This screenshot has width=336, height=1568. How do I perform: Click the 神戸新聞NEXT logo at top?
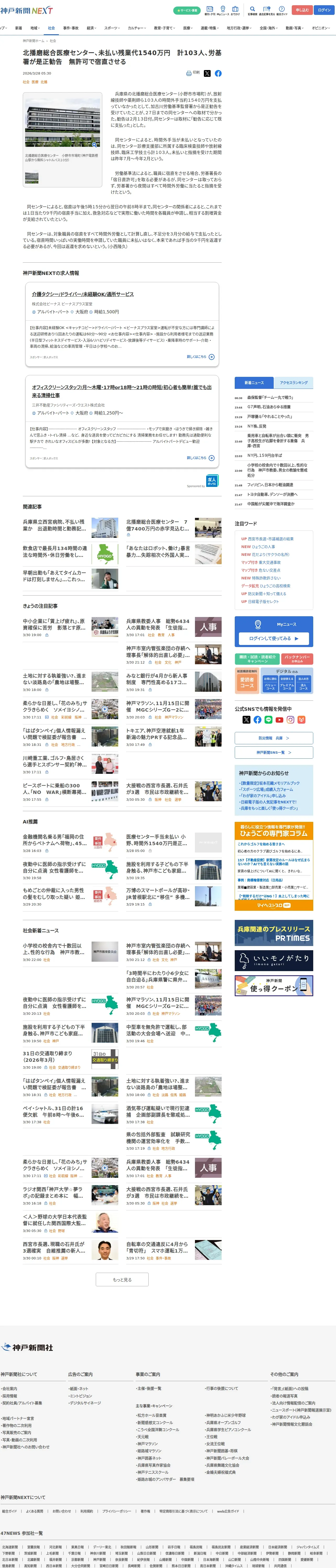point(26,10)
